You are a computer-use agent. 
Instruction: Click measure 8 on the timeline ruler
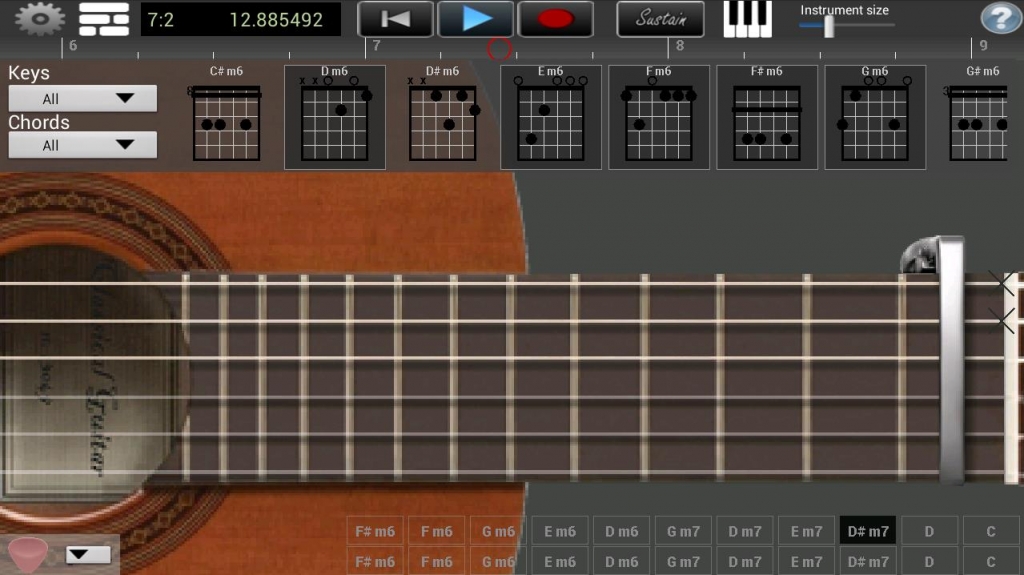(x=680, y=46)
